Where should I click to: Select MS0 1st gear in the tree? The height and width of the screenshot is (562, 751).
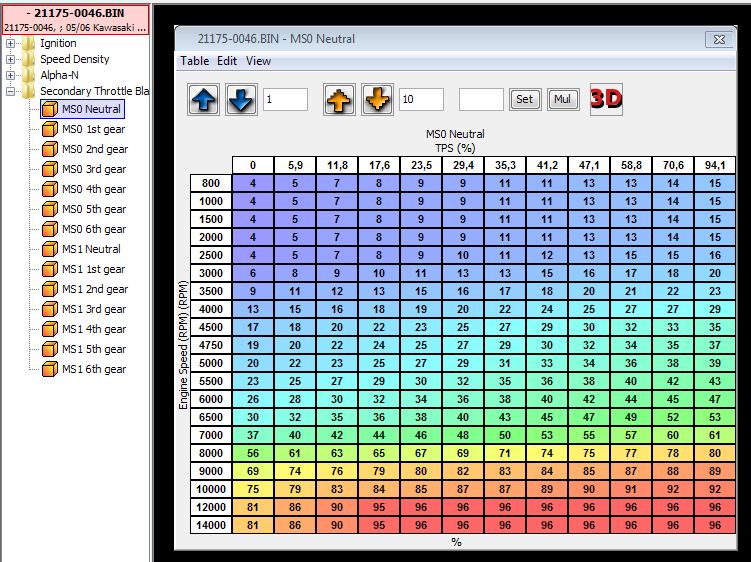(x=93, y=129)
